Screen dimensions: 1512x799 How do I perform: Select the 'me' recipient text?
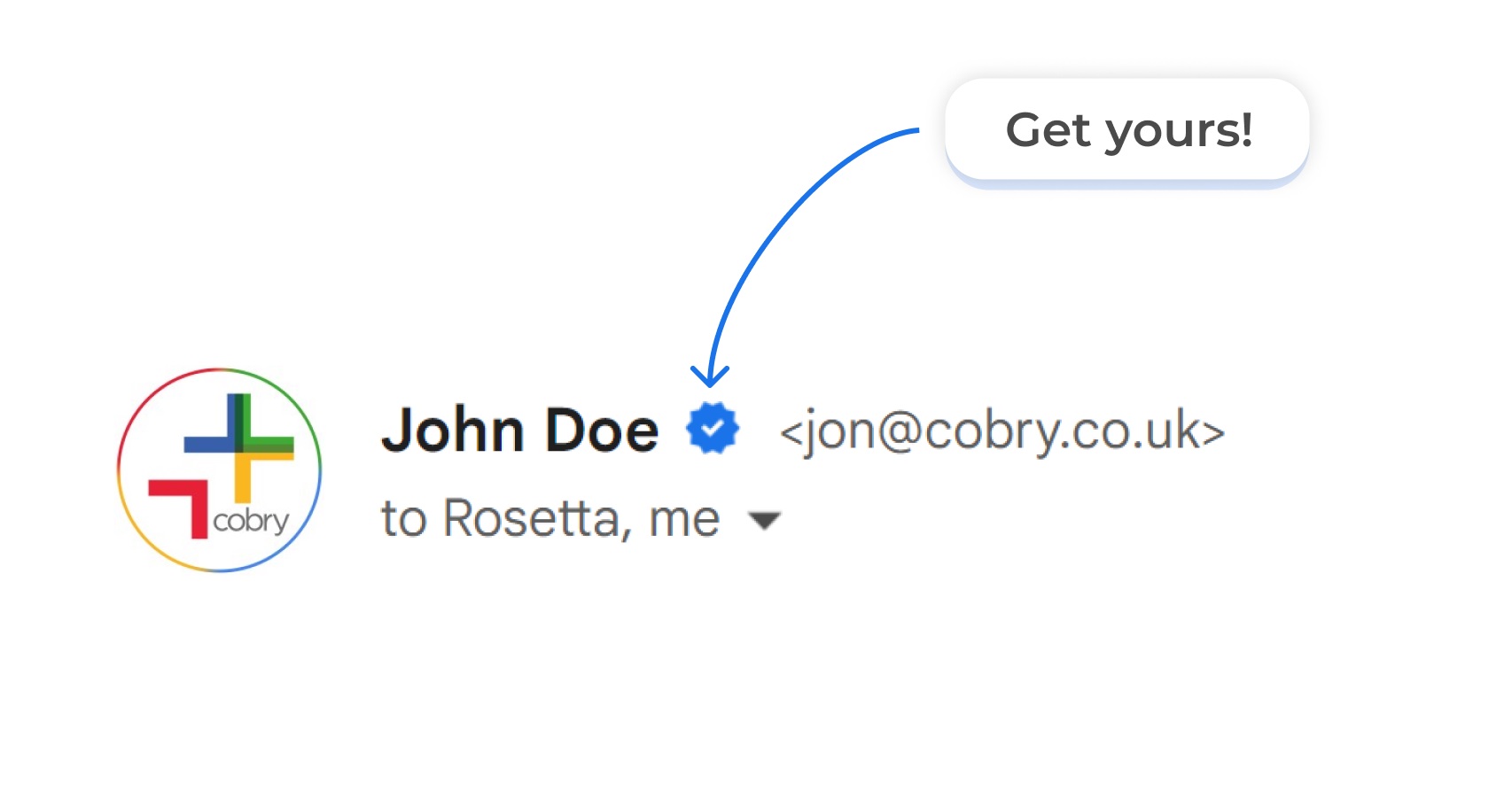coord(684,521)
